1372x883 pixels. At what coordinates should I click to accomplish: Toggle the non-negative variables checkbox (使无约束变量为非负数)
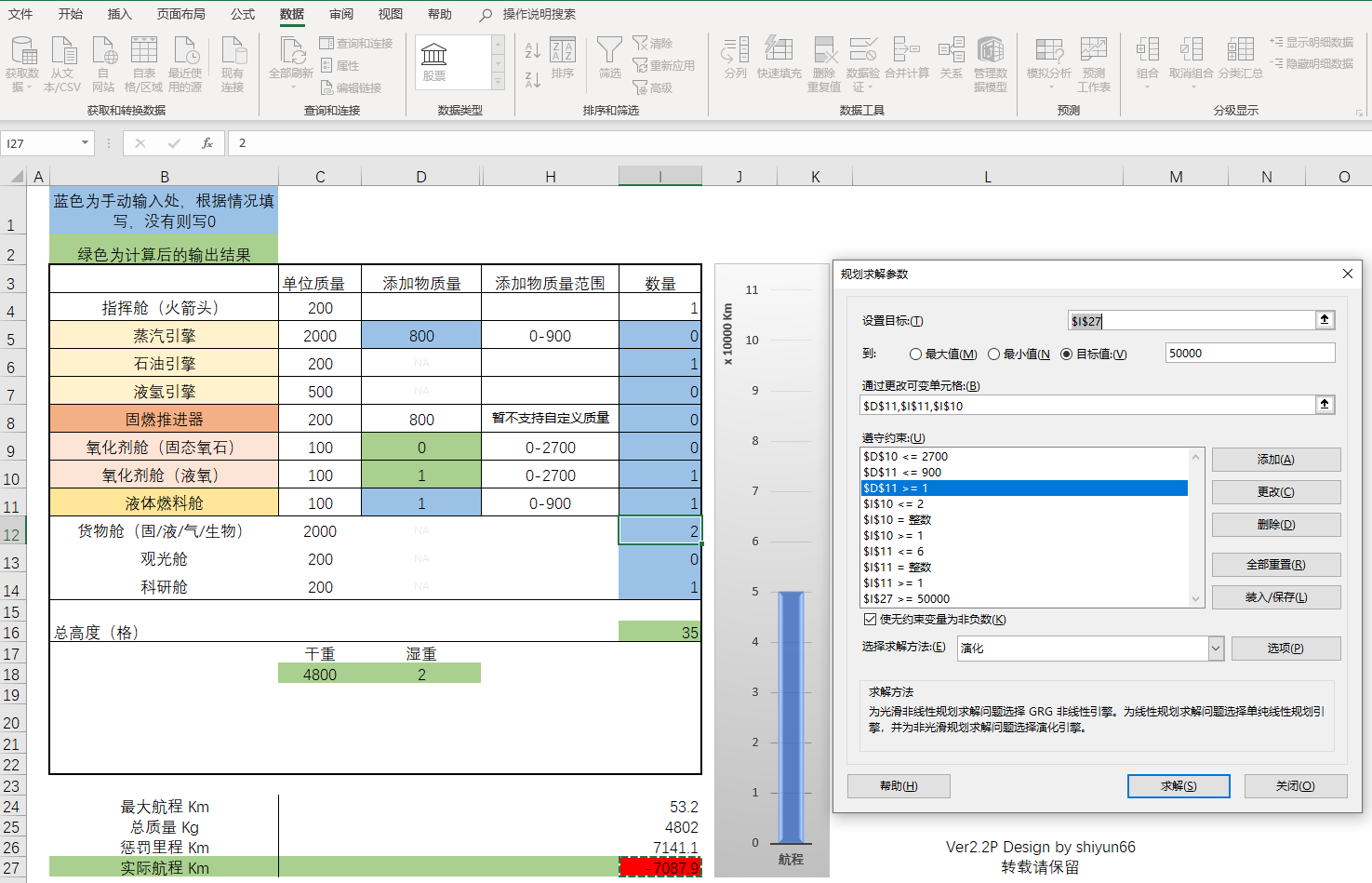[x=871, y=620]
